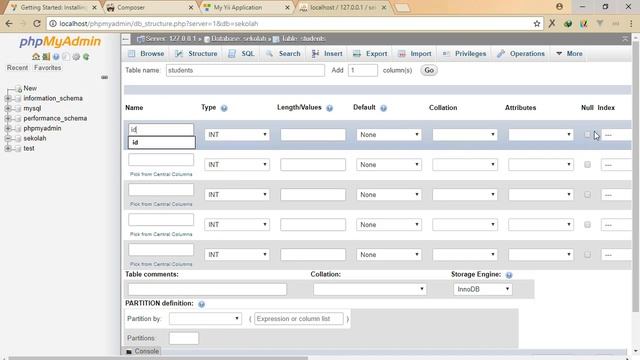This screenshot has height=360, width=640.
Task: Click Pick from Central Columns under second row
Action: (x=161, y=174)
